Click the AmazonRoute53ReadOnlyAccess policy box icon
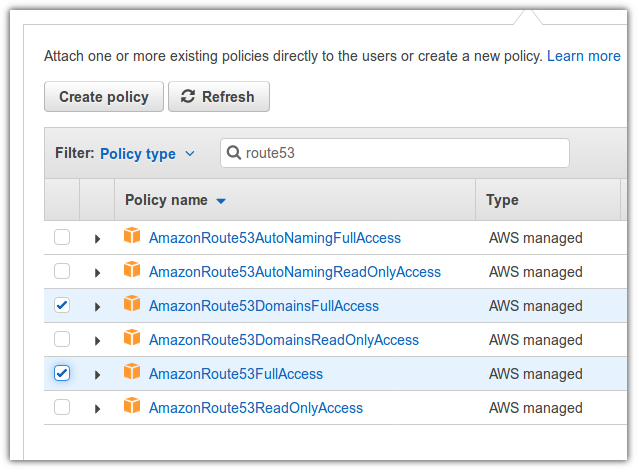This screenshot has height=472, width=639. [132, 405]
